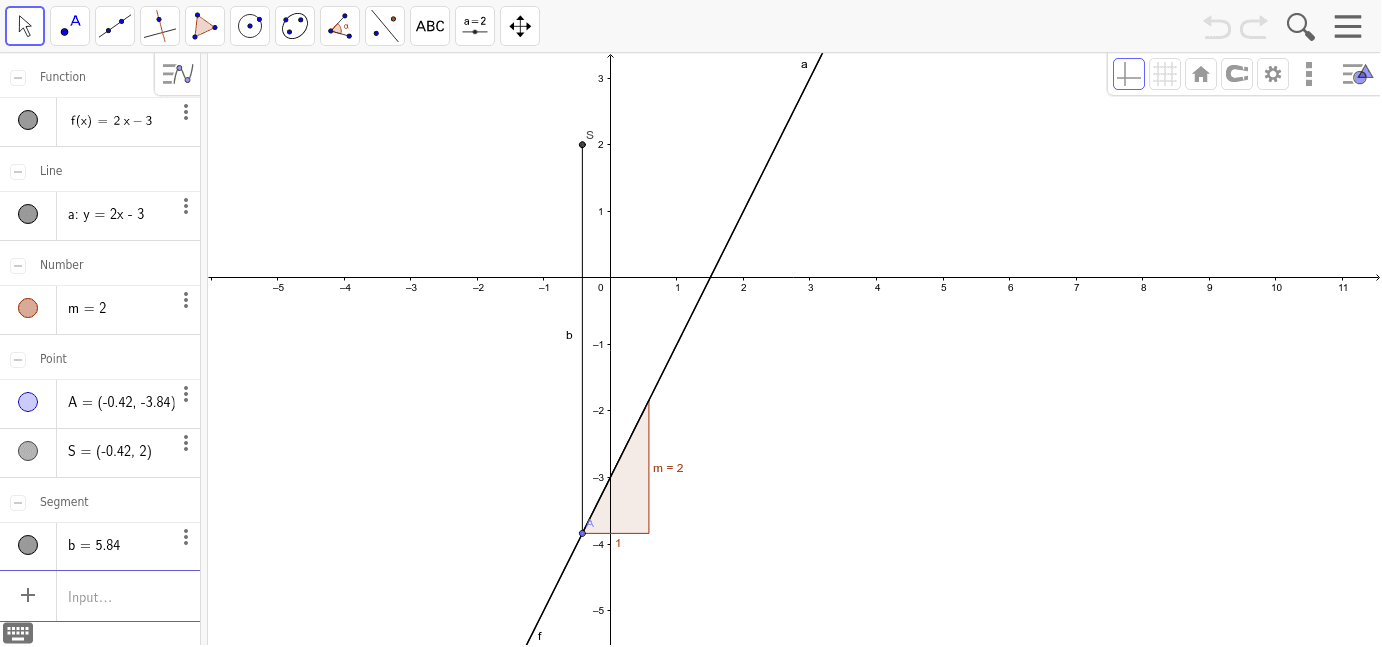This screenshot has height=647, width=1382.
Task: Toggle axes display in the style bar
Action: pyautogui.click(x=1129, y=74)
